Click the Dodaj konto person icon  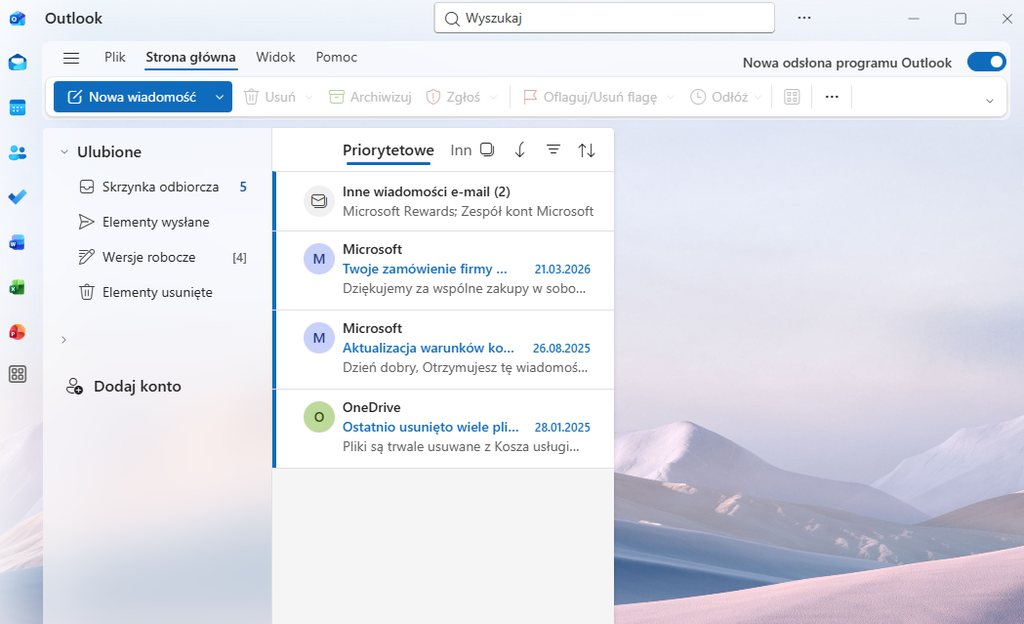[x=74, y=386]
